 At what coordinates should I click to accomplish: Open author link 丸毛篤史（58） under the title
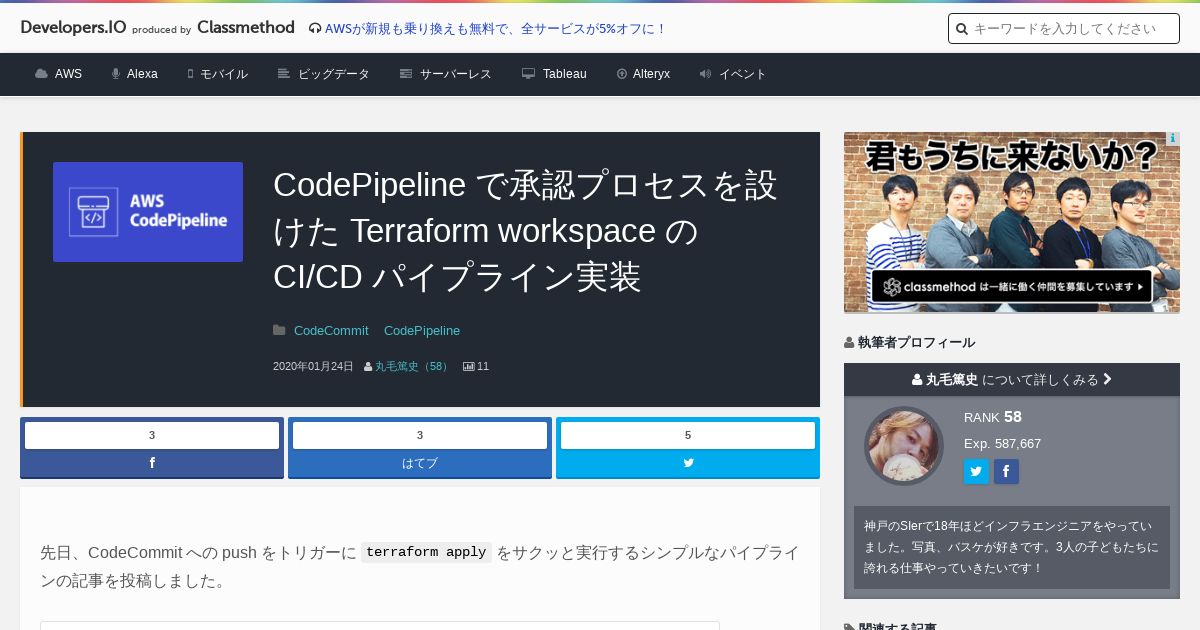[413, 366]
